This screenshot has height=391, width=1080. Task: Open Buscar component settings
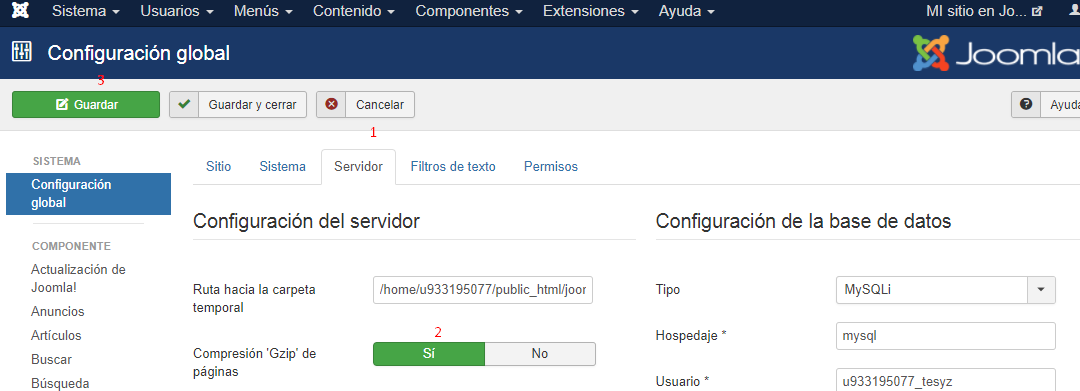coord(52,360)
